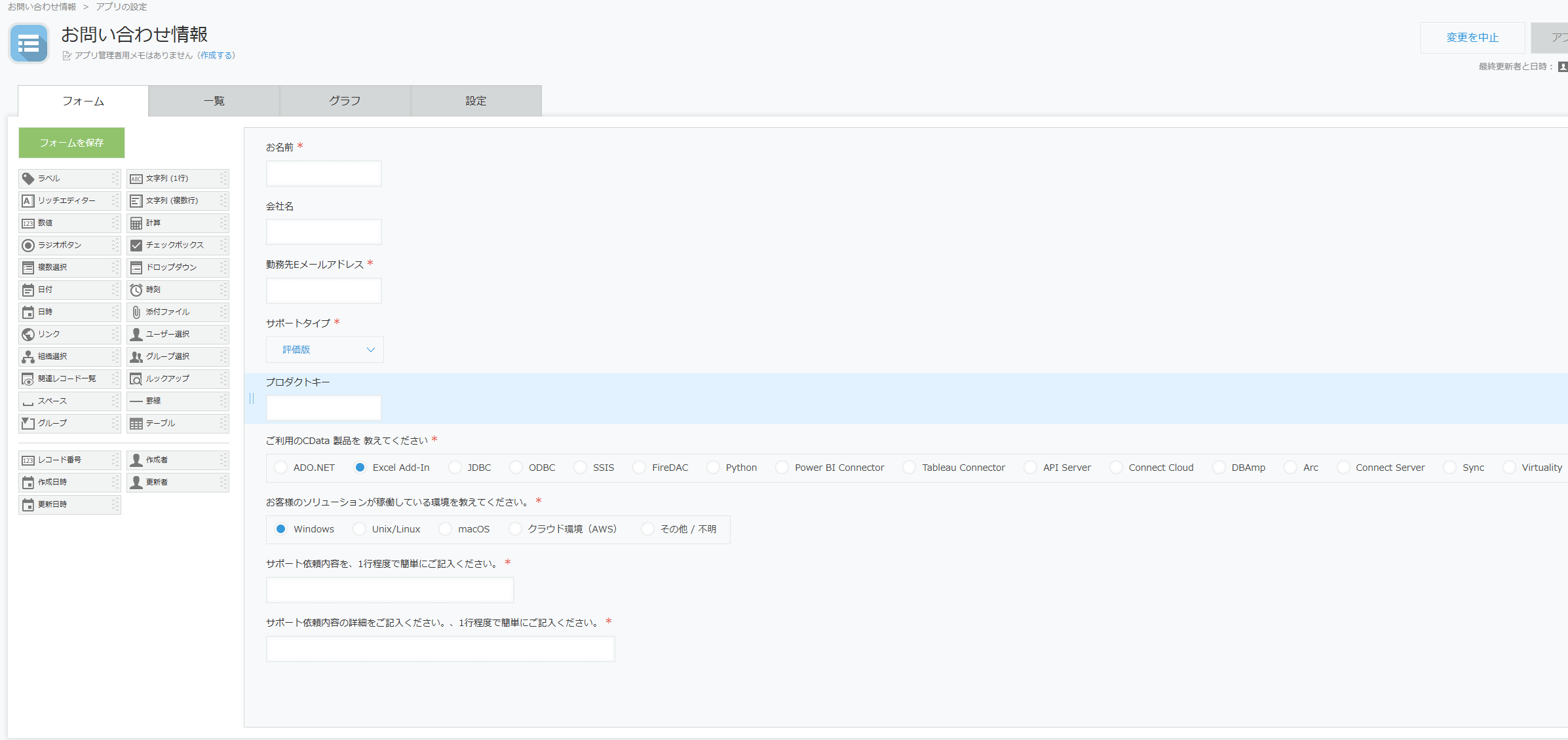Click the app list icon beside title
Image resolution: width=1568 pixels, height=740 pixels.
click(29, 44)
